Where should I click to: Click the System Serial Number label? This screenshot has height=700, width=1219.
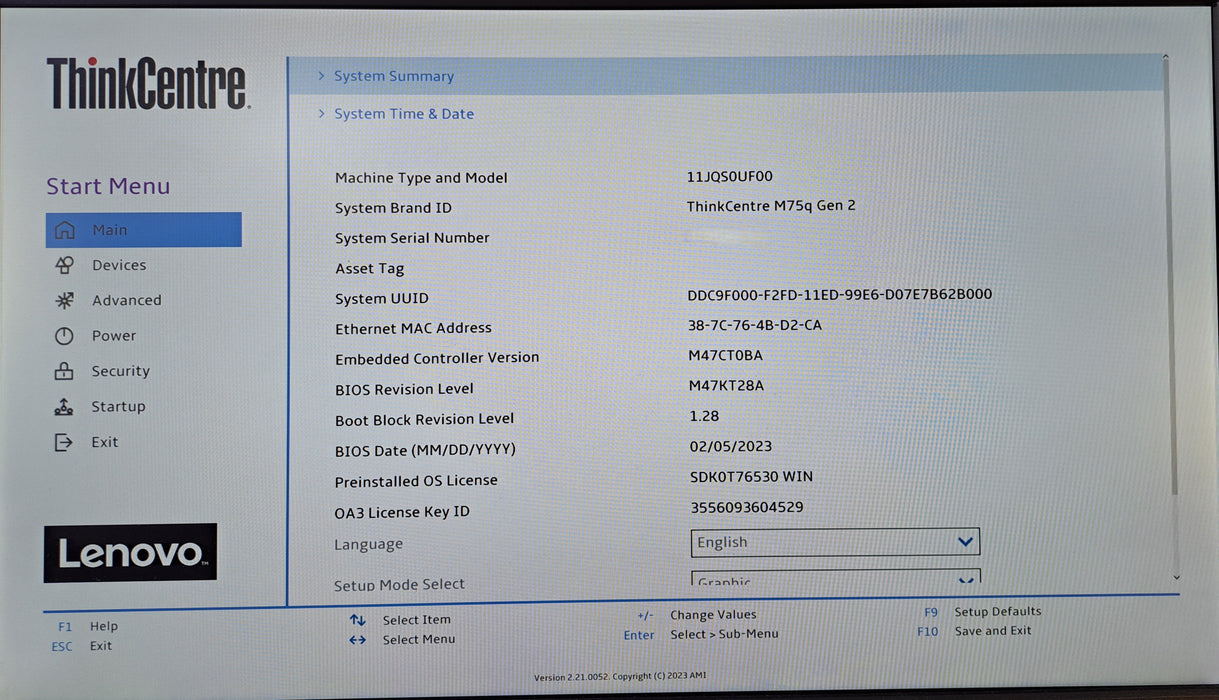(412, 238)
